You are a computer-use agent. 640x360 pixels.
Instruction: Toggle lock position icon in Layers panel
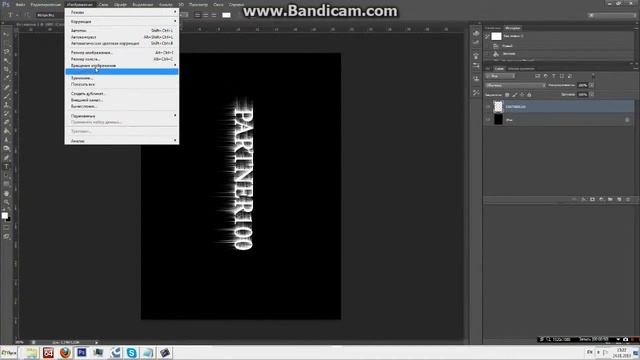tap(522, 95)
